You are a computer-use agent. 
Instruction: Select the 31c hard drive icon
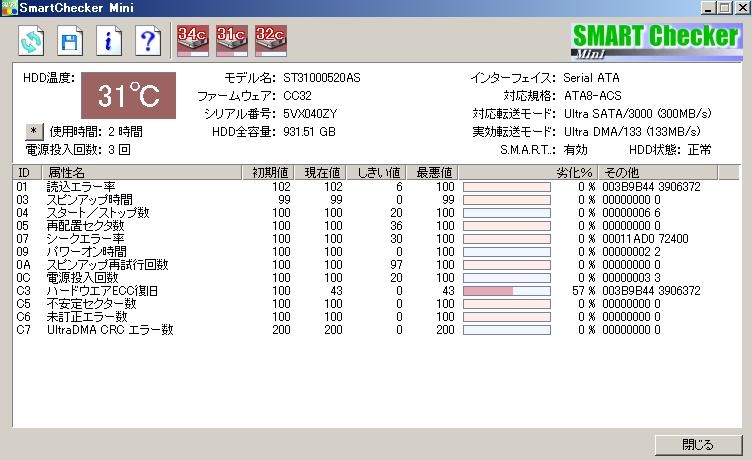click(232, 41)
